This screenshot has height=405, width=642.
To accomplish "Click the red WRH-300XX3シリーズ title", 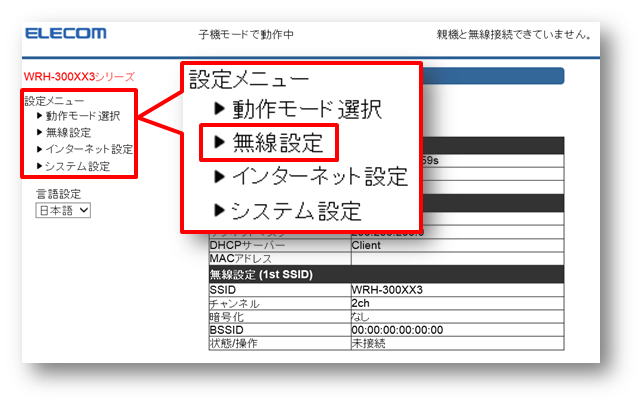I will pyautogui.click(x=79, y=77).
